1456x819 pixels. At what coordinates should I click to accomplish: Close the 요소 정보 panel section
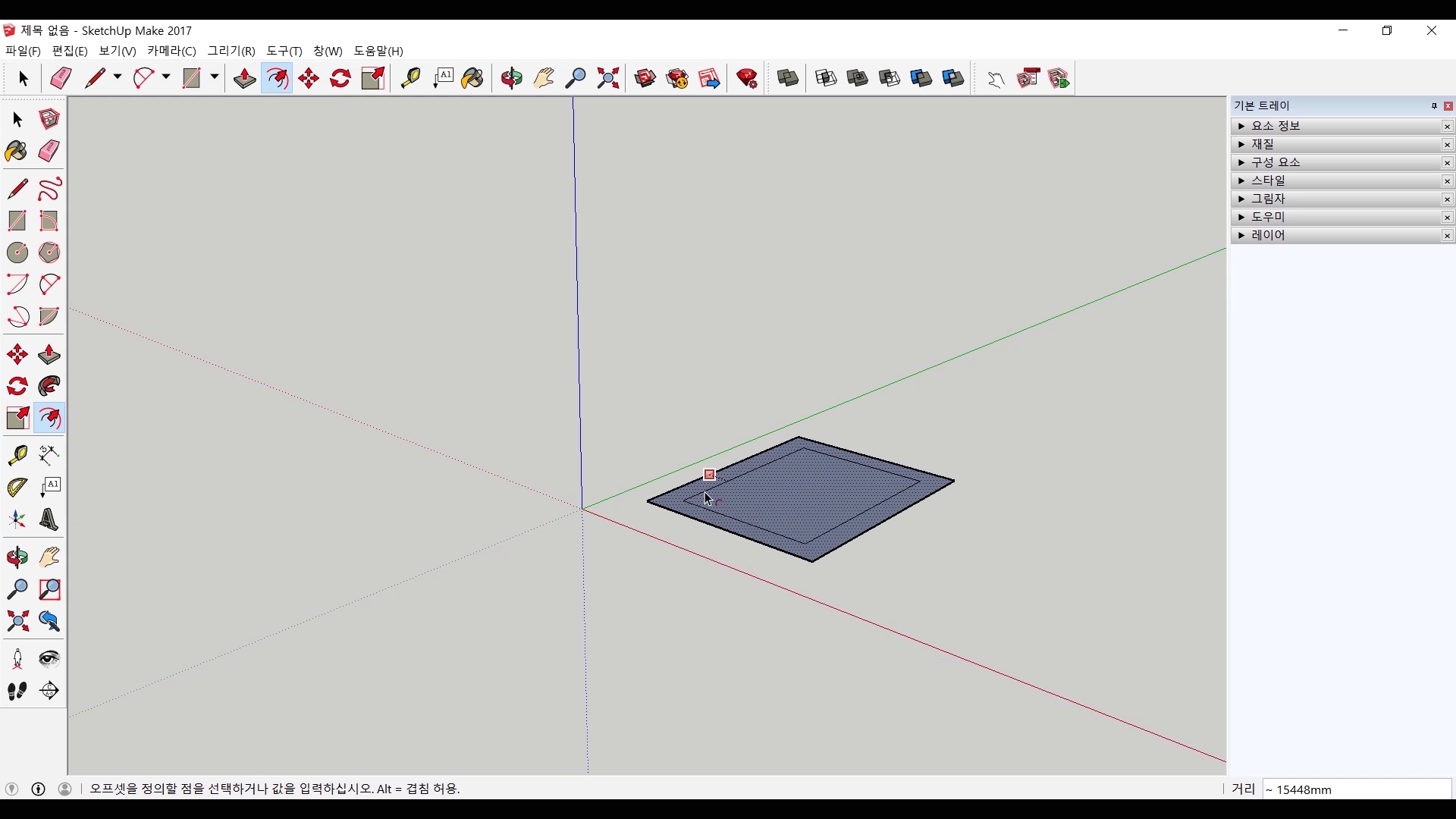tap(1447, 127)
